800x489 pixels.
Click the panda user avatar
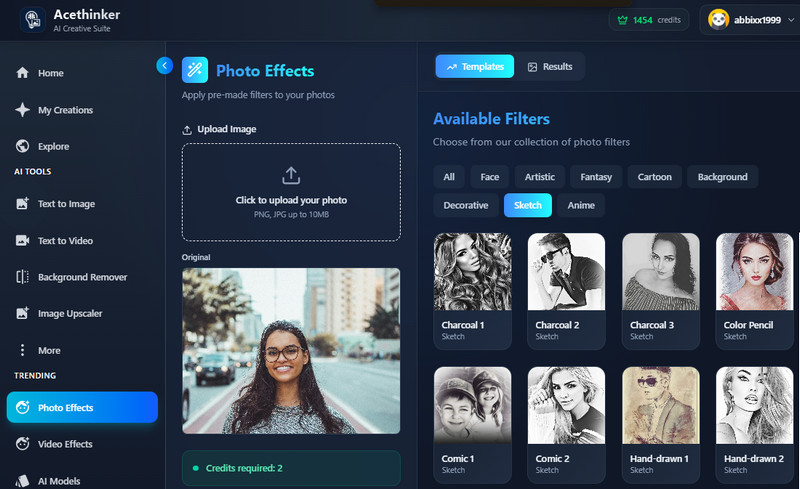(718, 20)
